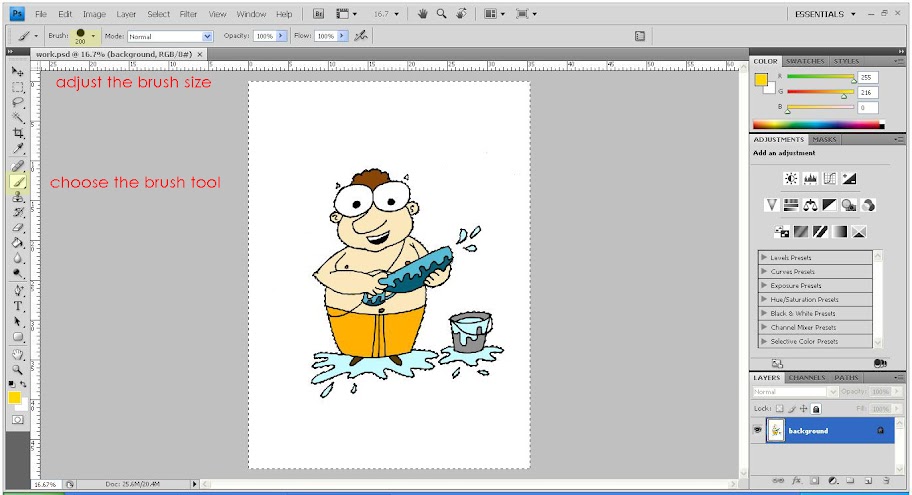
Task: Select the Dodge tool
Action: 18,273
